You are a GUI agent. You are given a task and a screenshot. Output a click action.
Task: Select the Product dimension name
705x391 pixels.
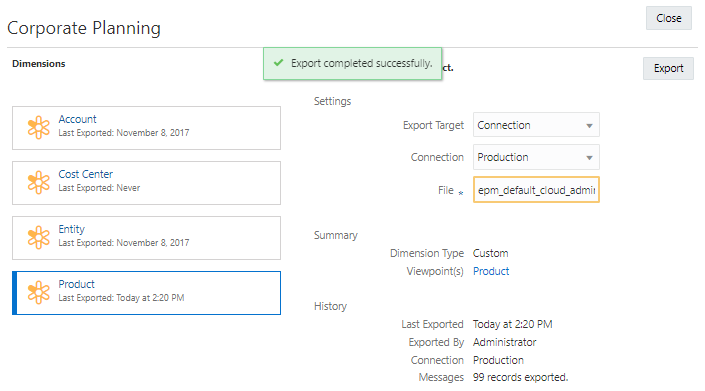click(x=76, y=284)
